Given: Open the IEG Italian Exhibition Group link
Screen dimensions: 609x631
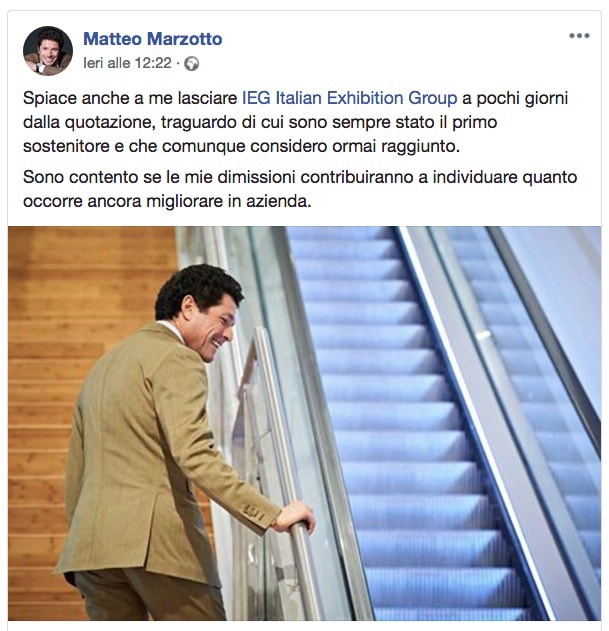Looking at the screenshot, I should pyautogui.click(x=349, y=98).
